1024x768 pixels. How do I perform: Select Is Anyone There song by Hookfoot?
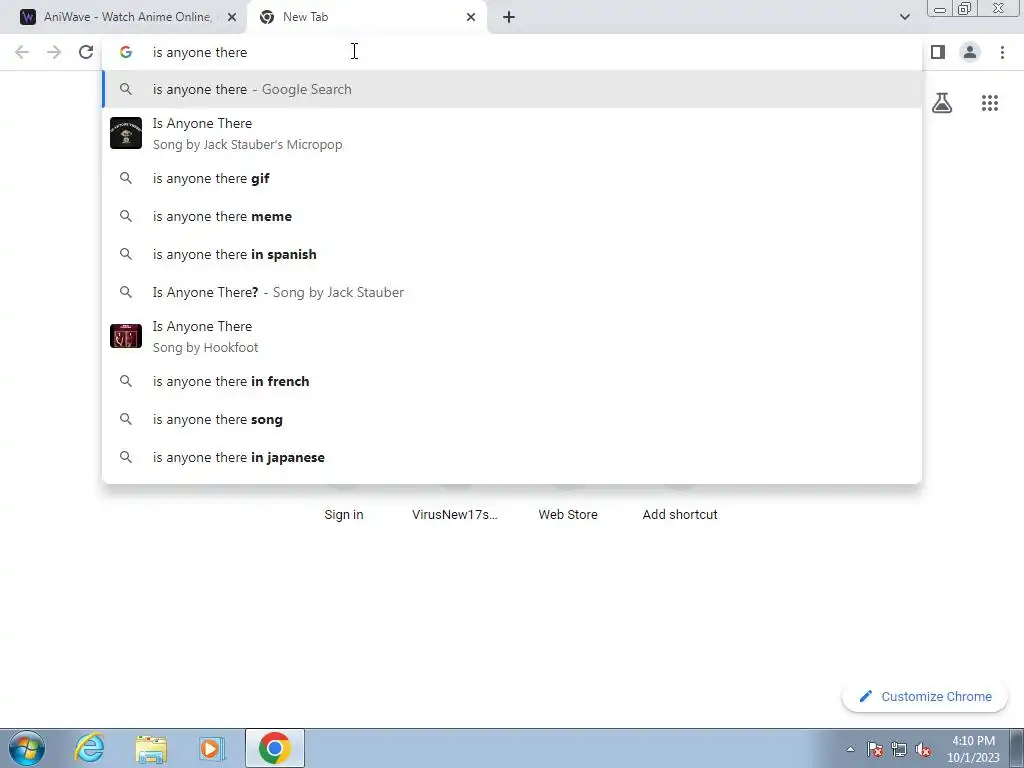pos(512,336)
